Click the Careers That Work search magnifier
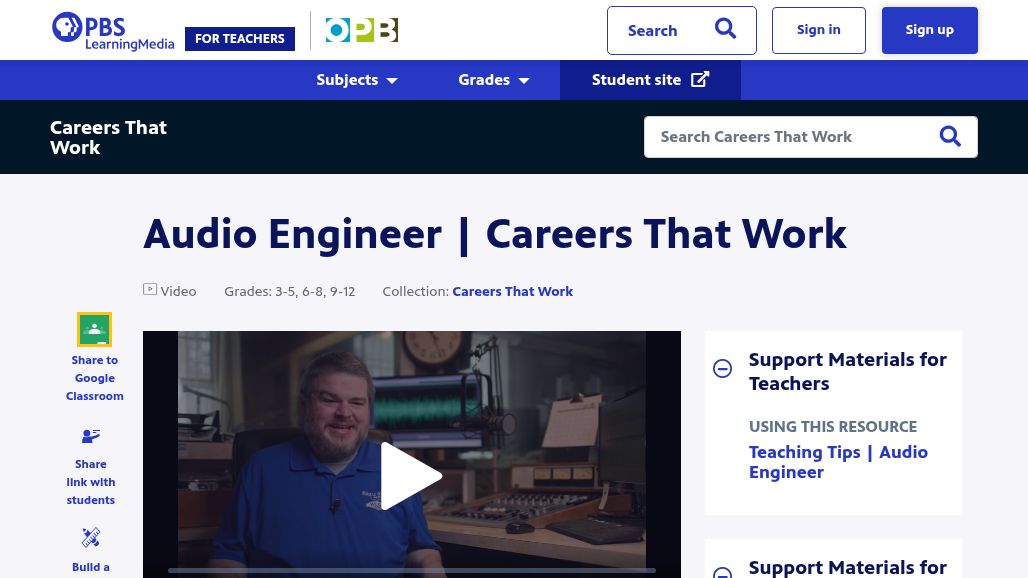 (x=949, y=137)
